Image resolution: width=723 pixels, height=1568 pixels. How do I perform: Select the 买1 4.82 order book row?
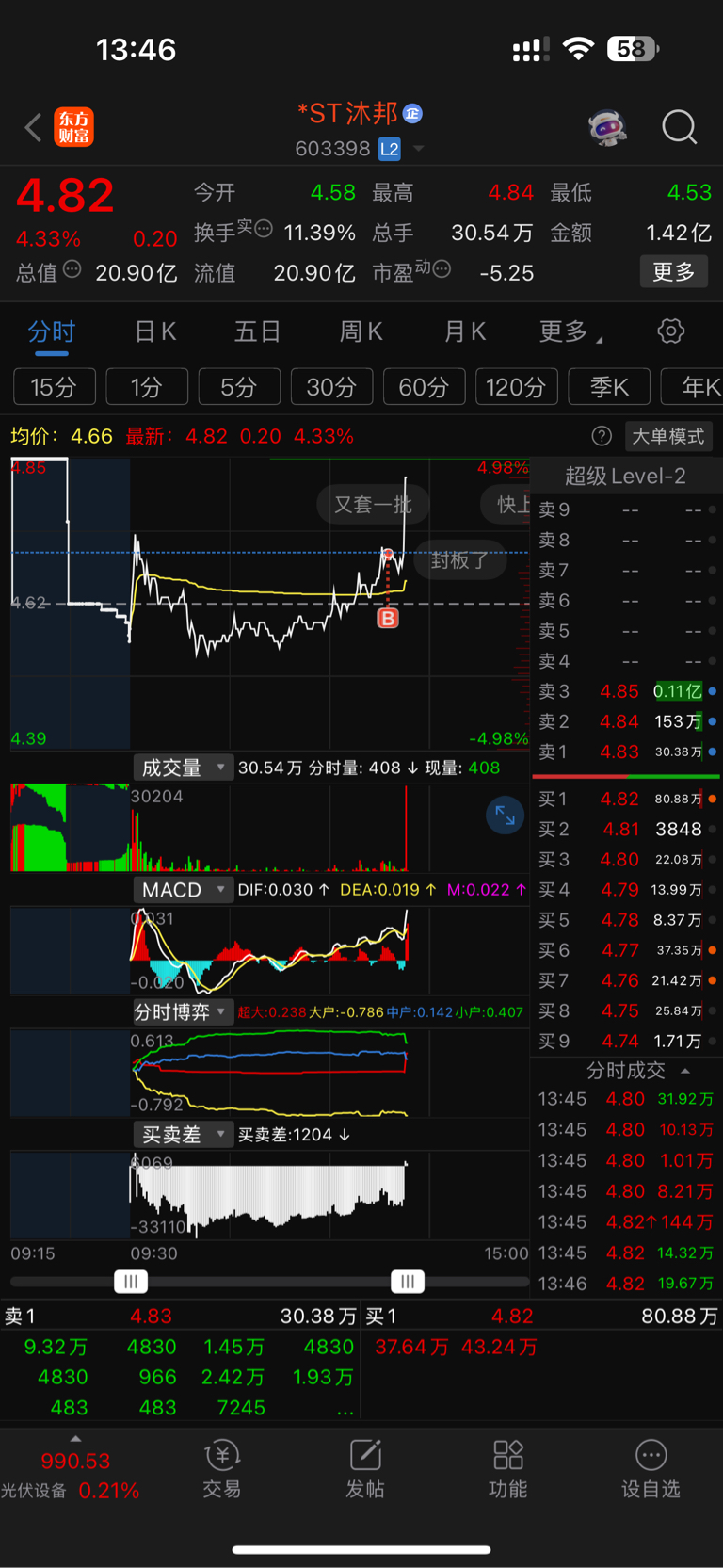click(x=627, y=799)
